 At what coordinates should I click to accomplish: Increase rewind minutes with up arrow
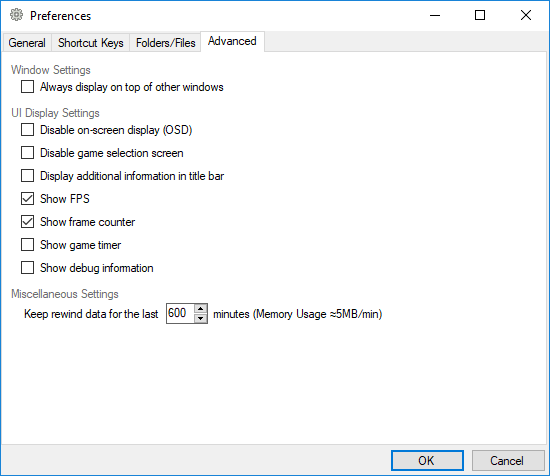(200, 309)
